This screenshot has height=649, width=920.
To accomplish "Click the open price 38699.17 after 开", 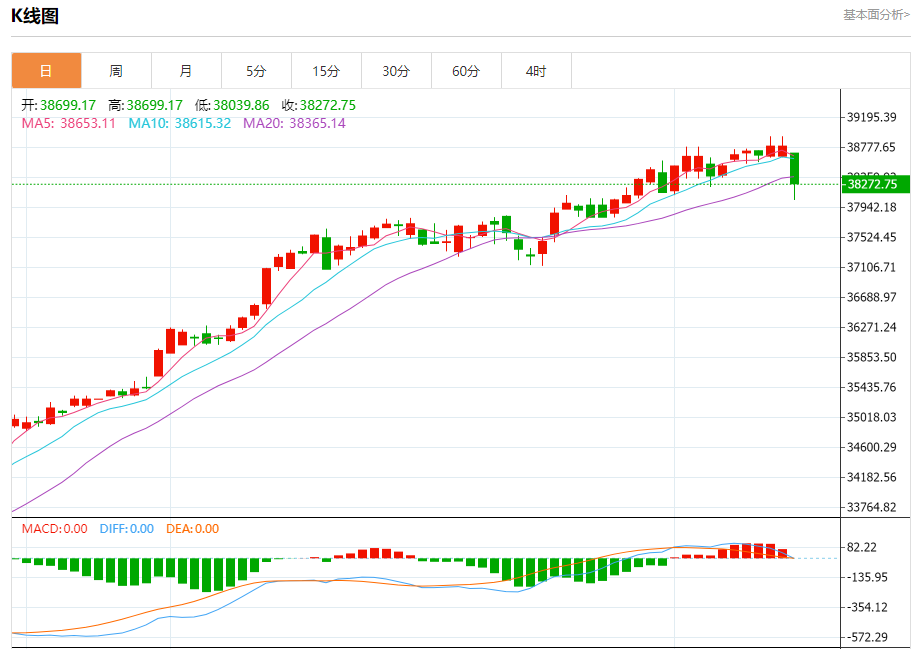I will [68, 105].
